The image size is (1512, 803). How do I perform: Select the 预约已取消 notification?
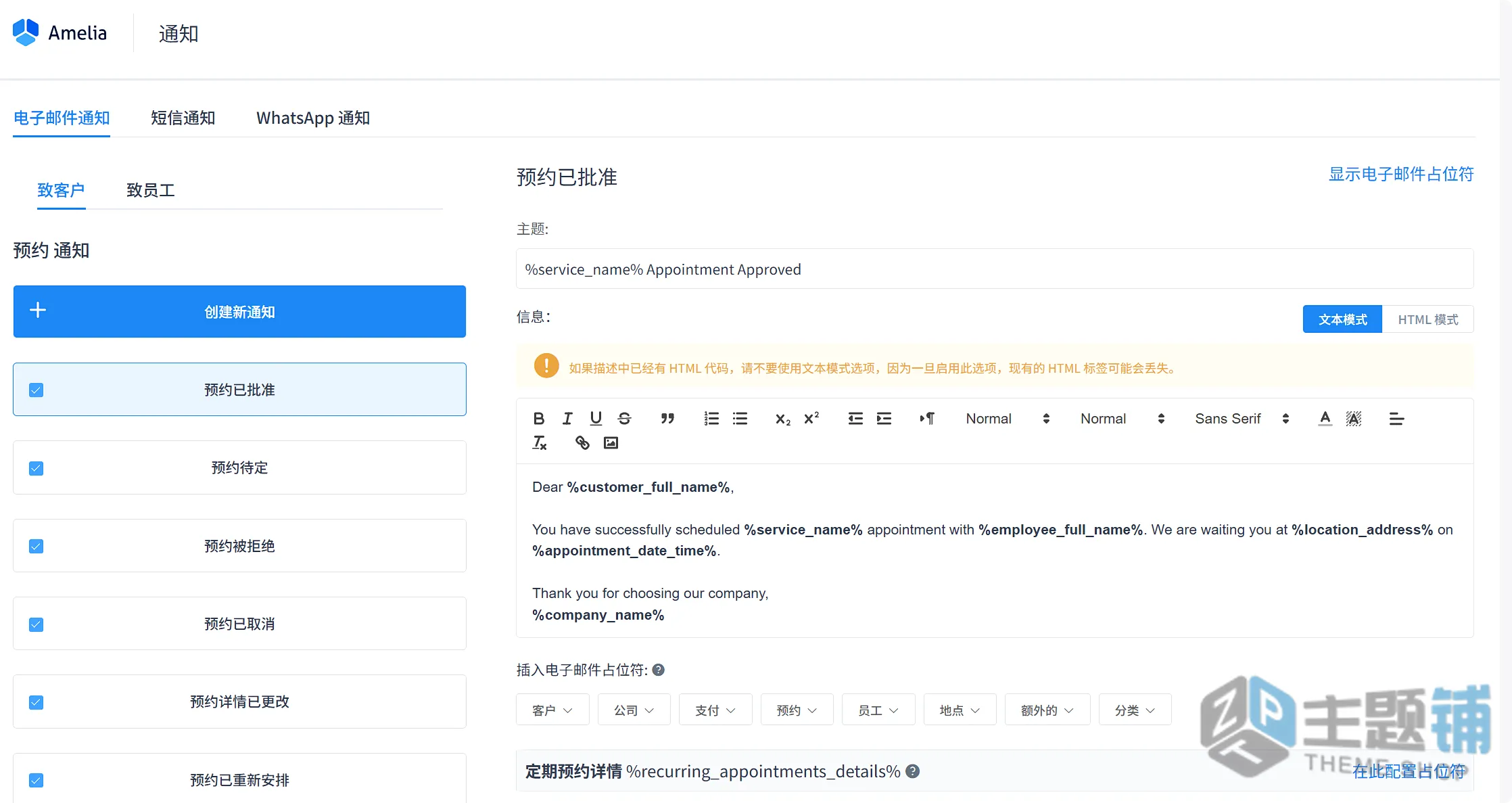pyautogui.click(x=239, y=624)
